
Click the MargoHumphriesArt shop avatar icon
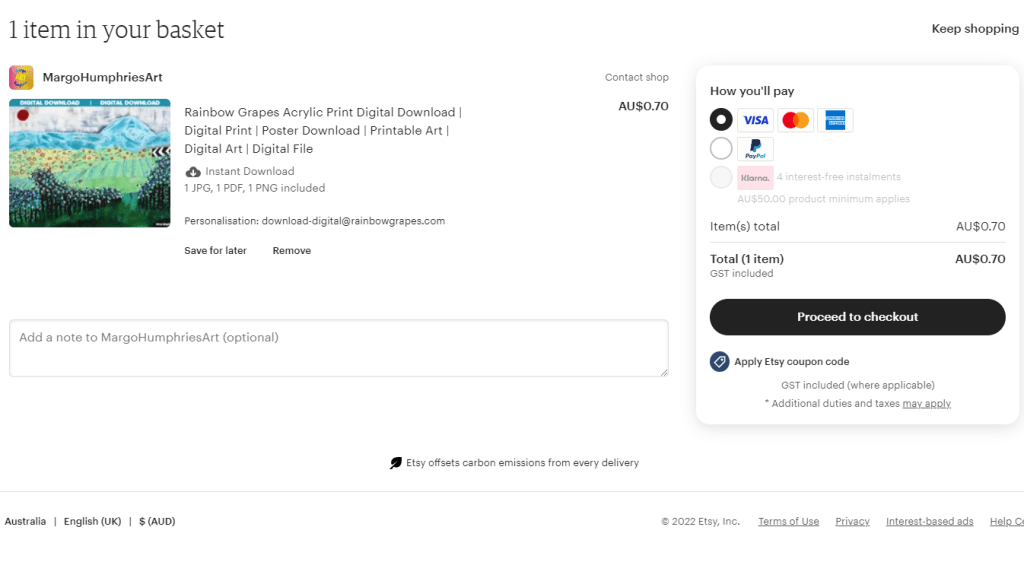click(22, 78)
